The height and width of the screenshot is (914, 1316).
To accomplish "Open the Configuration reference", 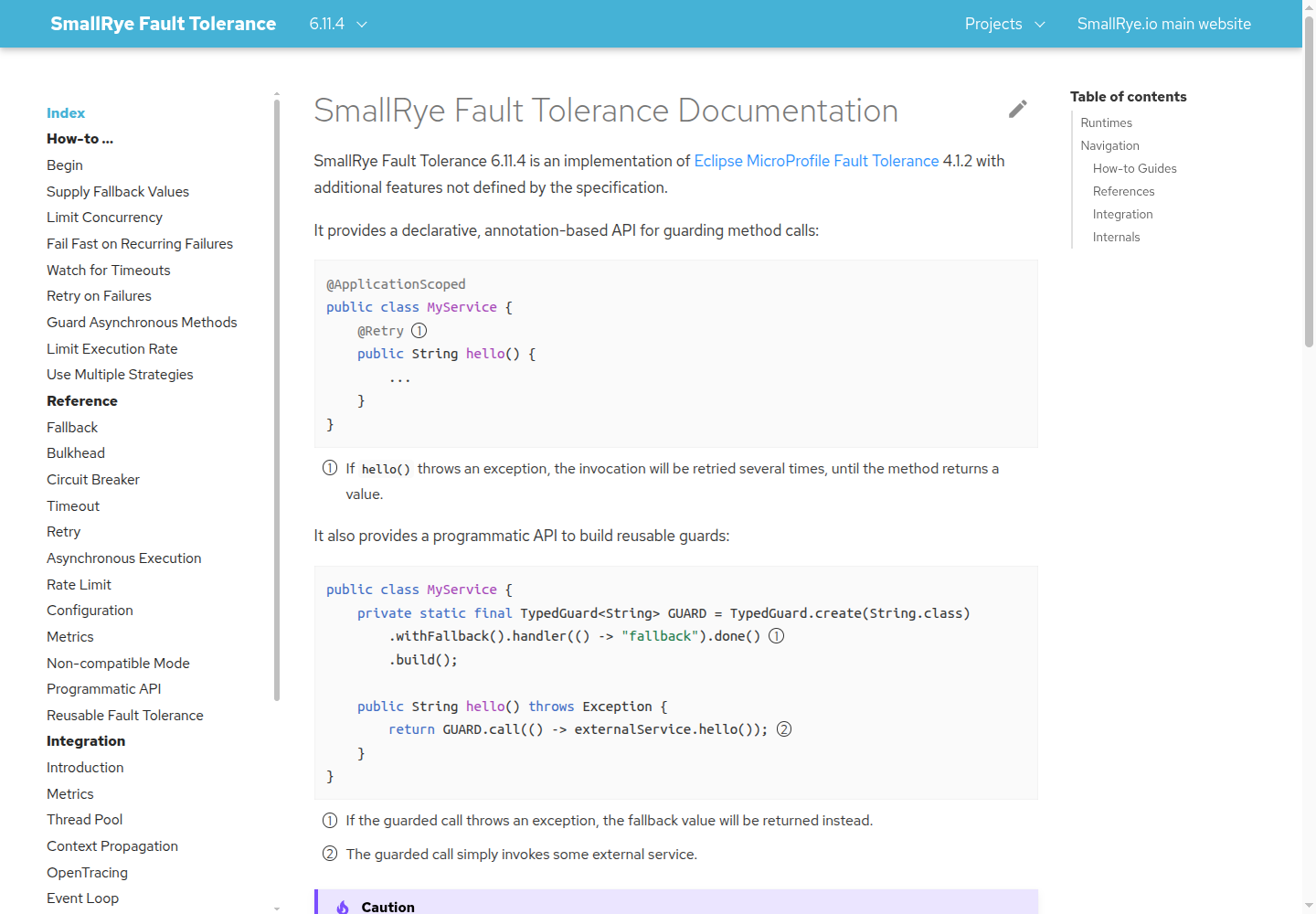I will pos(90,611).
